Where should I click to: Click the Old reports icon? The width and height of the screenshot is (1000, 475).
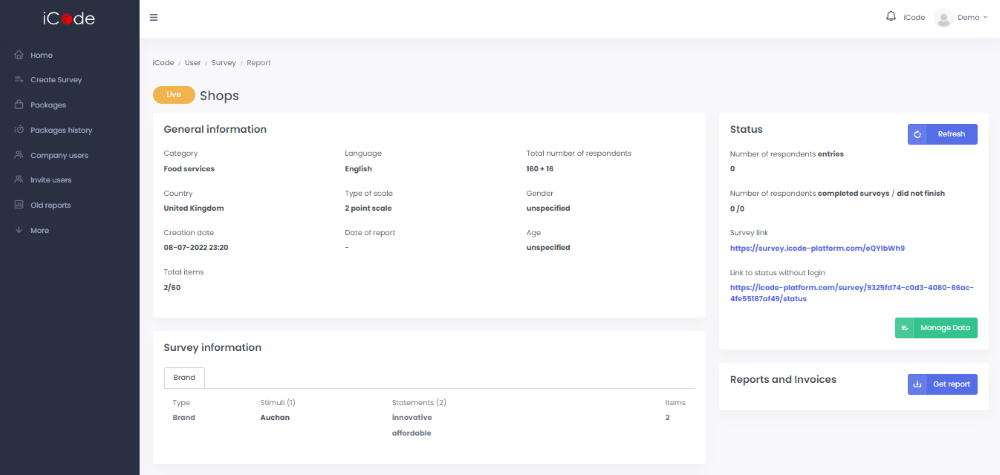click(19, 205)
